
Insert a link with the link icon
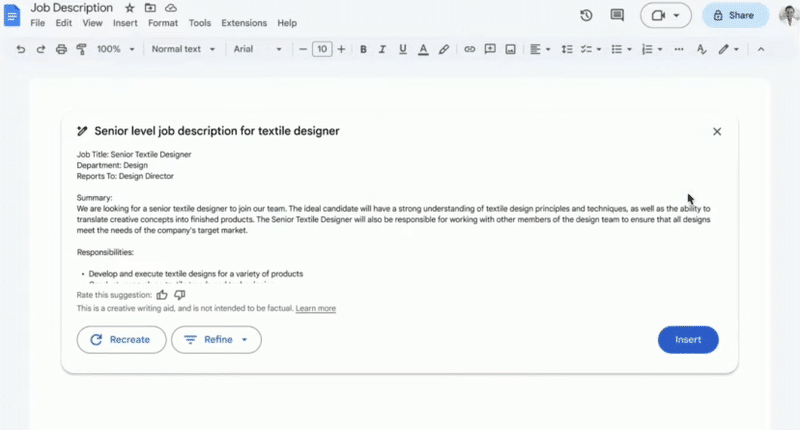(x=469, y=49)
